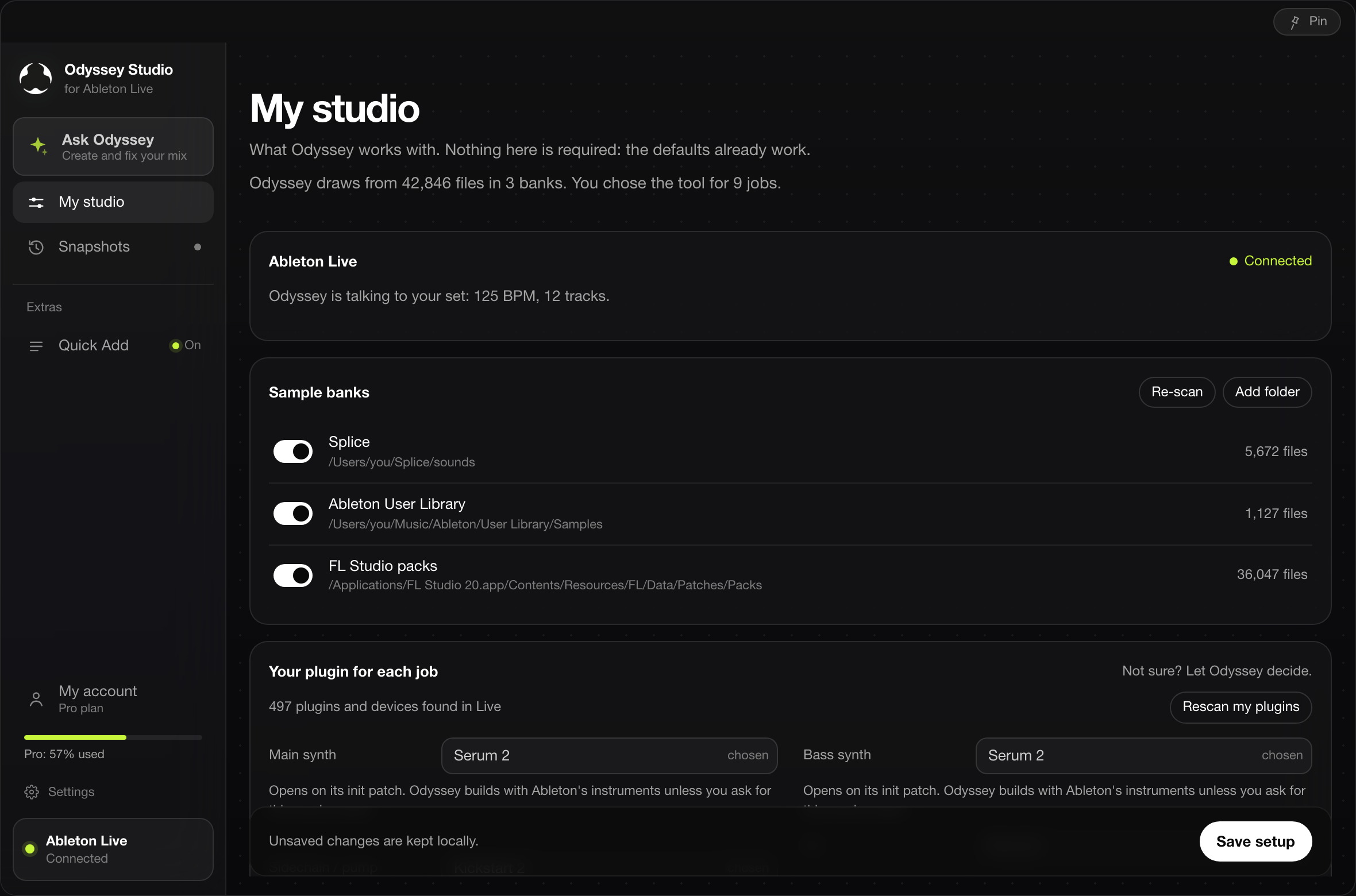Click the Settings gear icon
This screenshot has height=896, width=1356.
click(32, 792)
